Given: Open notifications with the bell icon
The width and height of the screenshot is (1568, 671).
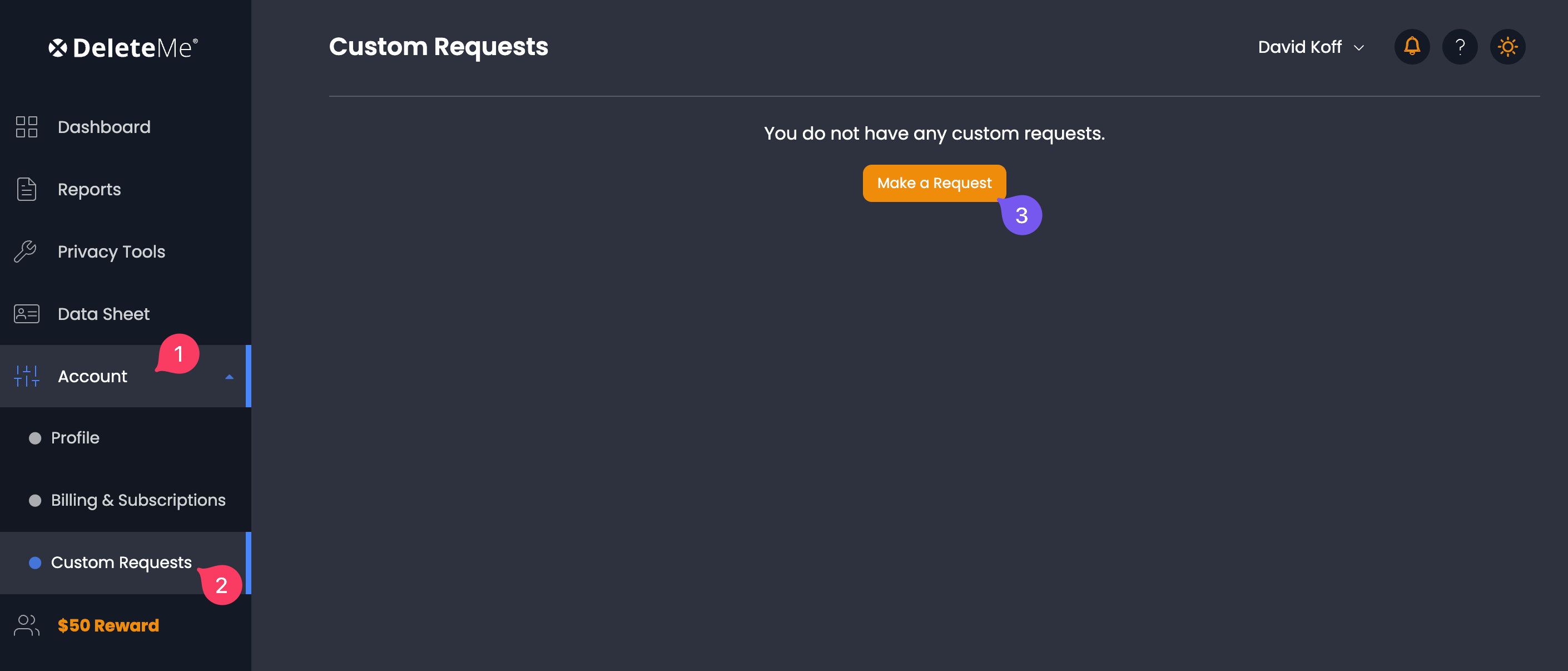Looking at the screenshot, I should (x=1412, y=46).
